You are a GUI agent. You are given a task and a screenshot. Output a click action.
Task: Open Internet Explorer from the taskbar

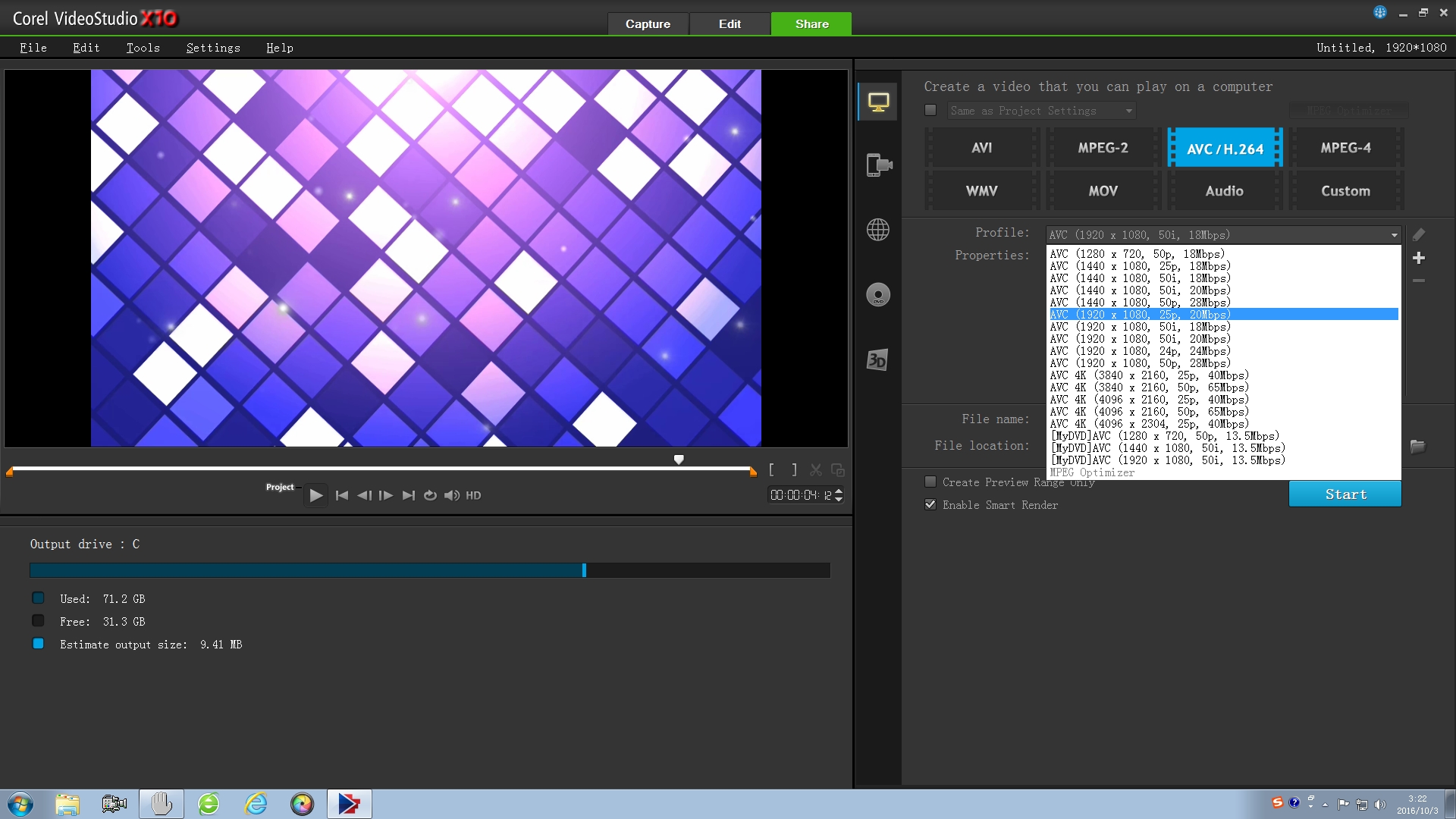point(256,804)
